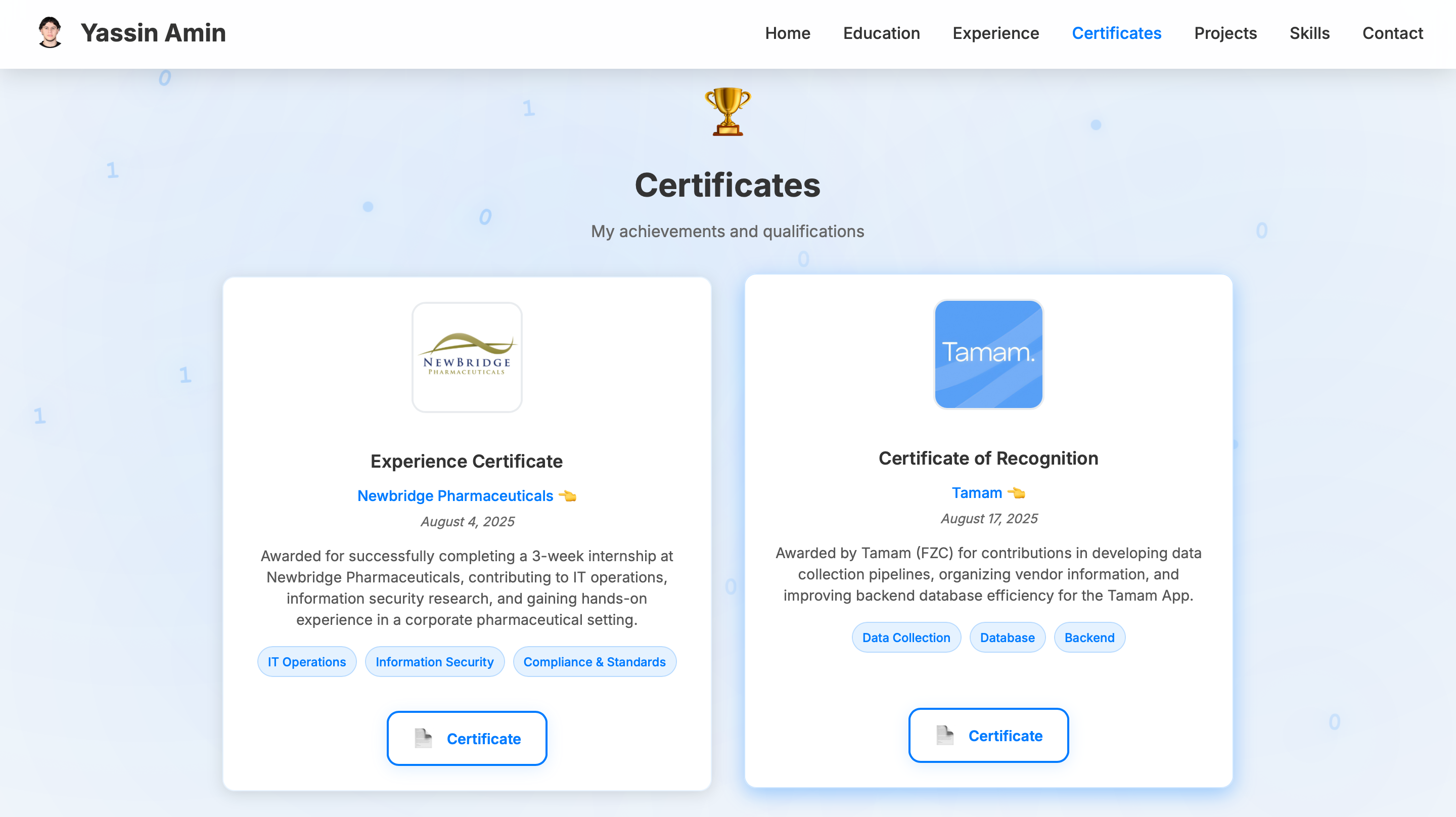Click Yassin Amin's profile avatar
Viewport: 1456px width, 817px height.
pyautogui.click(x=50, y=33)
